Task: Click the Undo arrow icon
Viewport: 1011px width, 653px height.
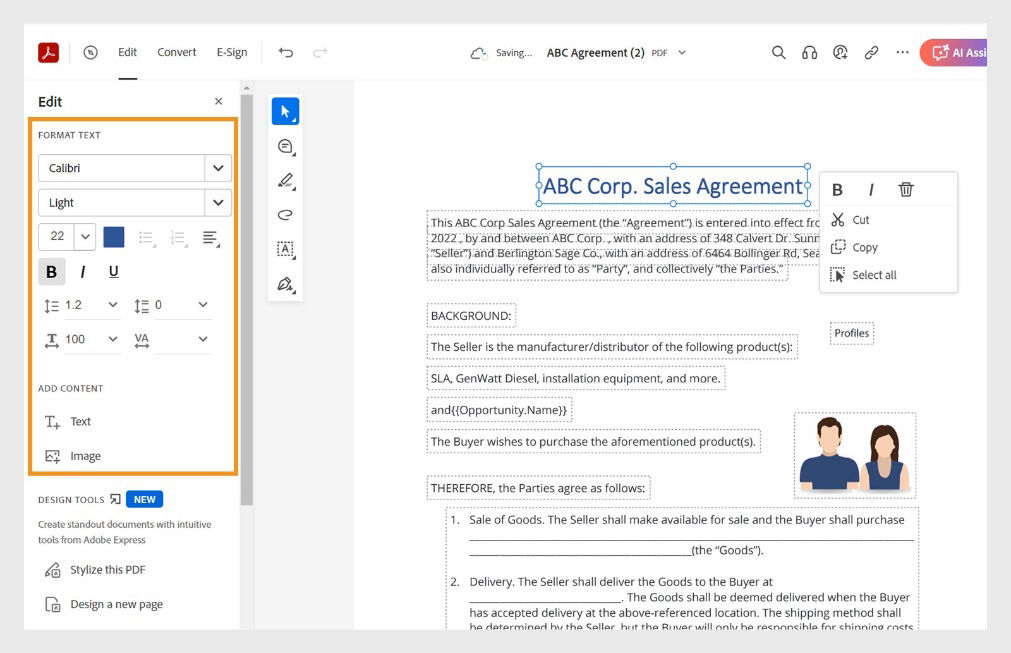Action: pyautogui.click(x=288, y=52)
